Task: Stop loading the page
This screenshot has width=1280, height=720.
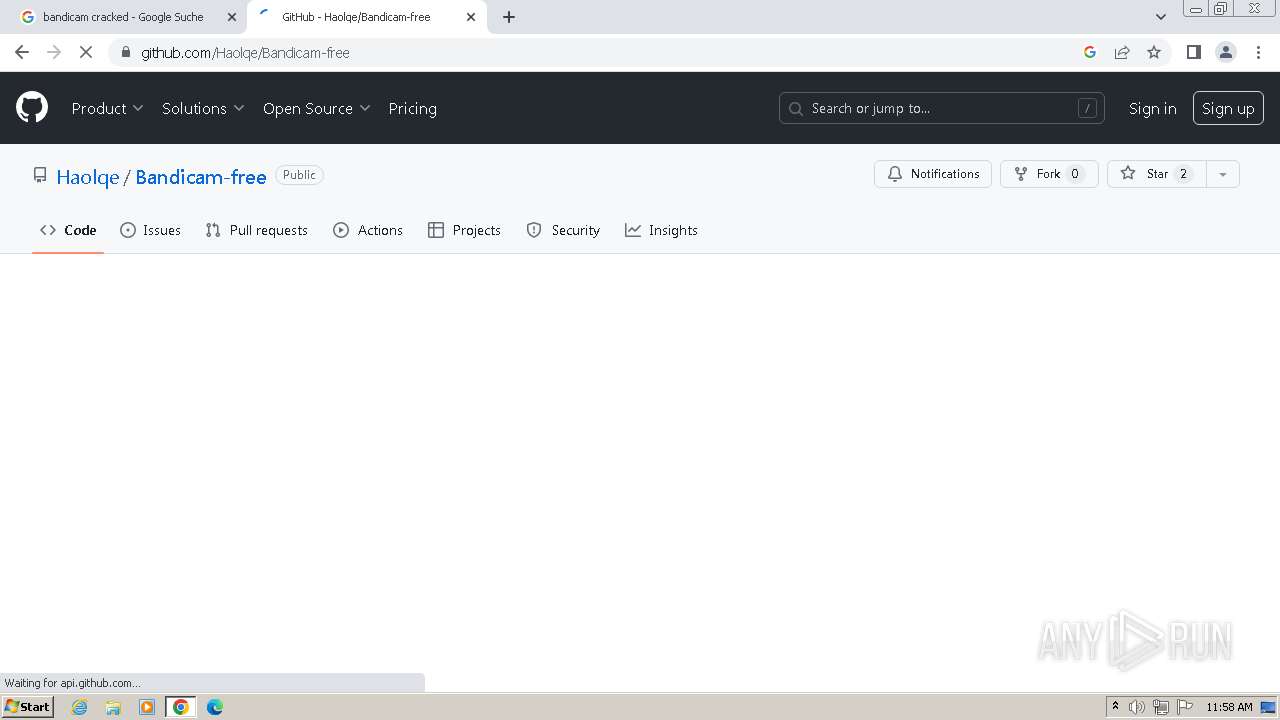Action: [86, 52]
